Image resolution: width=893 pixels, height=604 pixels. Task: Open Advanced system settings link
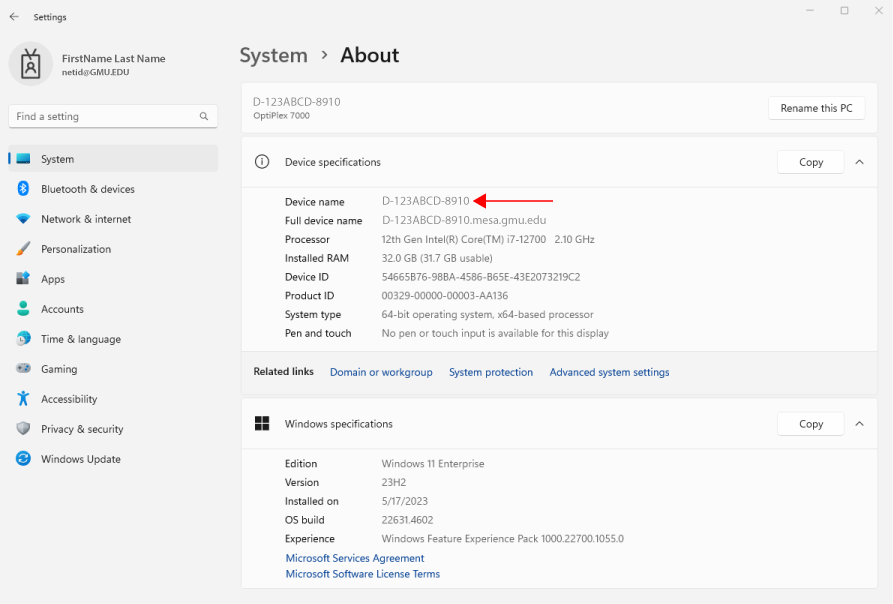click(609, 372)
